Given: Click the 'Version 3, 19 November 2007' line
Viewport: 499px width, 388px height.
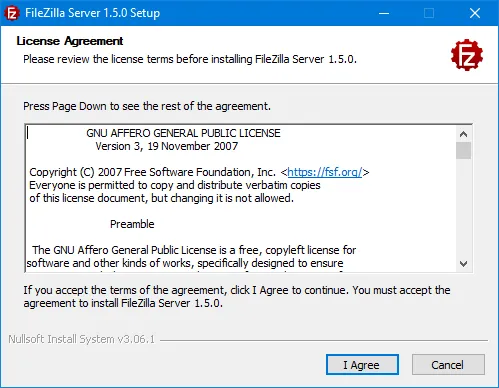Looking at the screenshot, I should click(167, 146).
